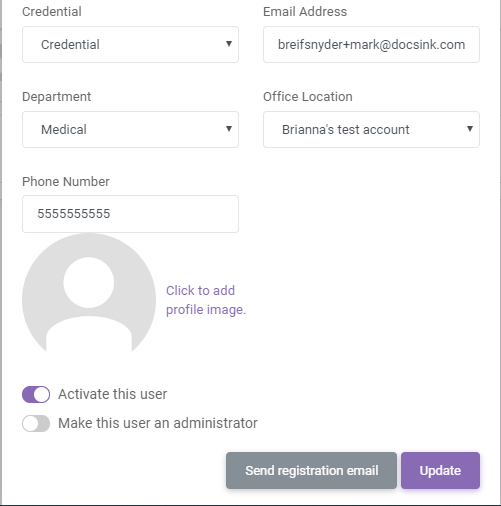
Task: Click the Phone Number field label
Action: click(66, 182)
